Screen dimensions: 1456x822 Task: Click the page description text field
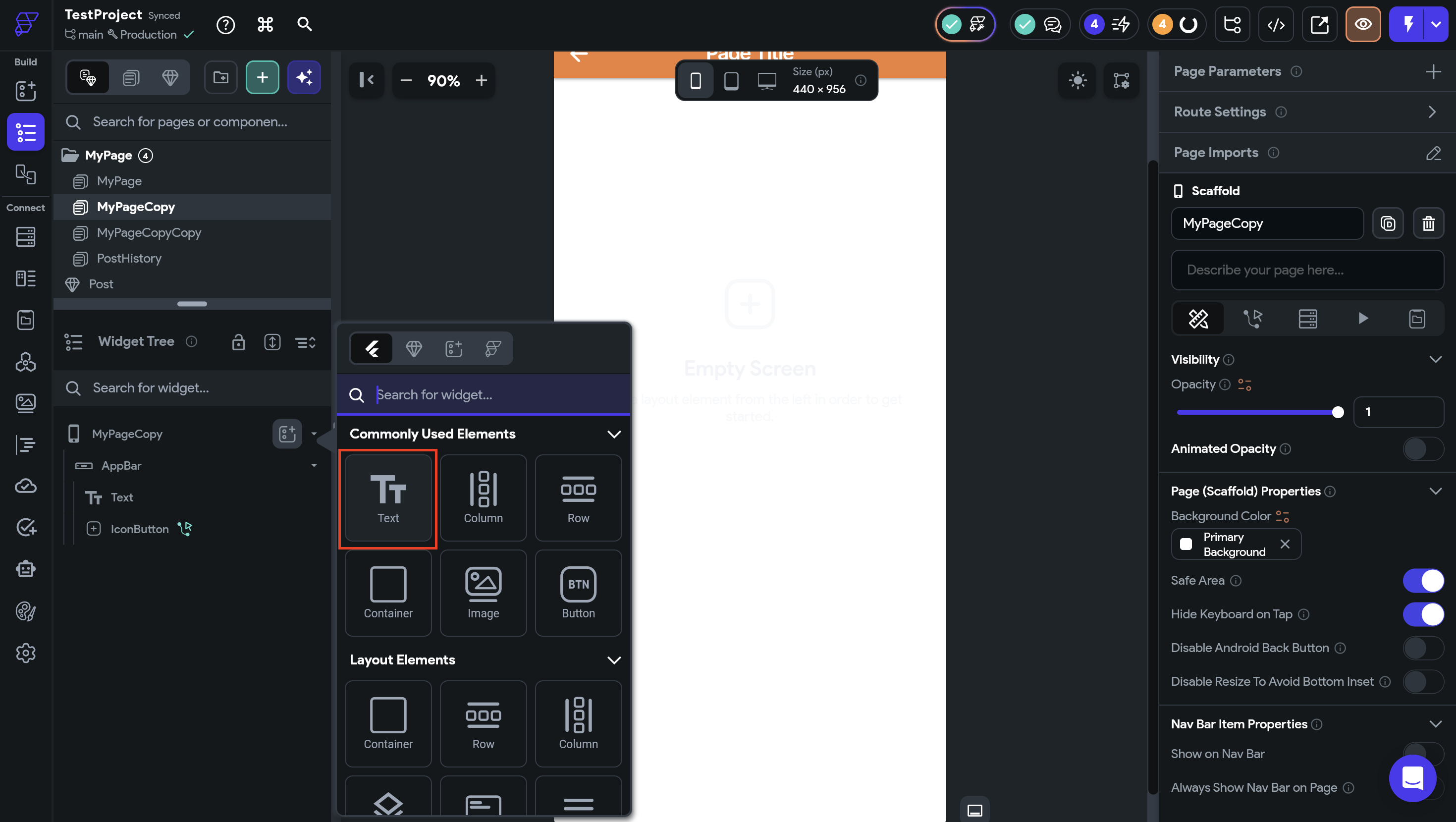(x=1307, y=270)
